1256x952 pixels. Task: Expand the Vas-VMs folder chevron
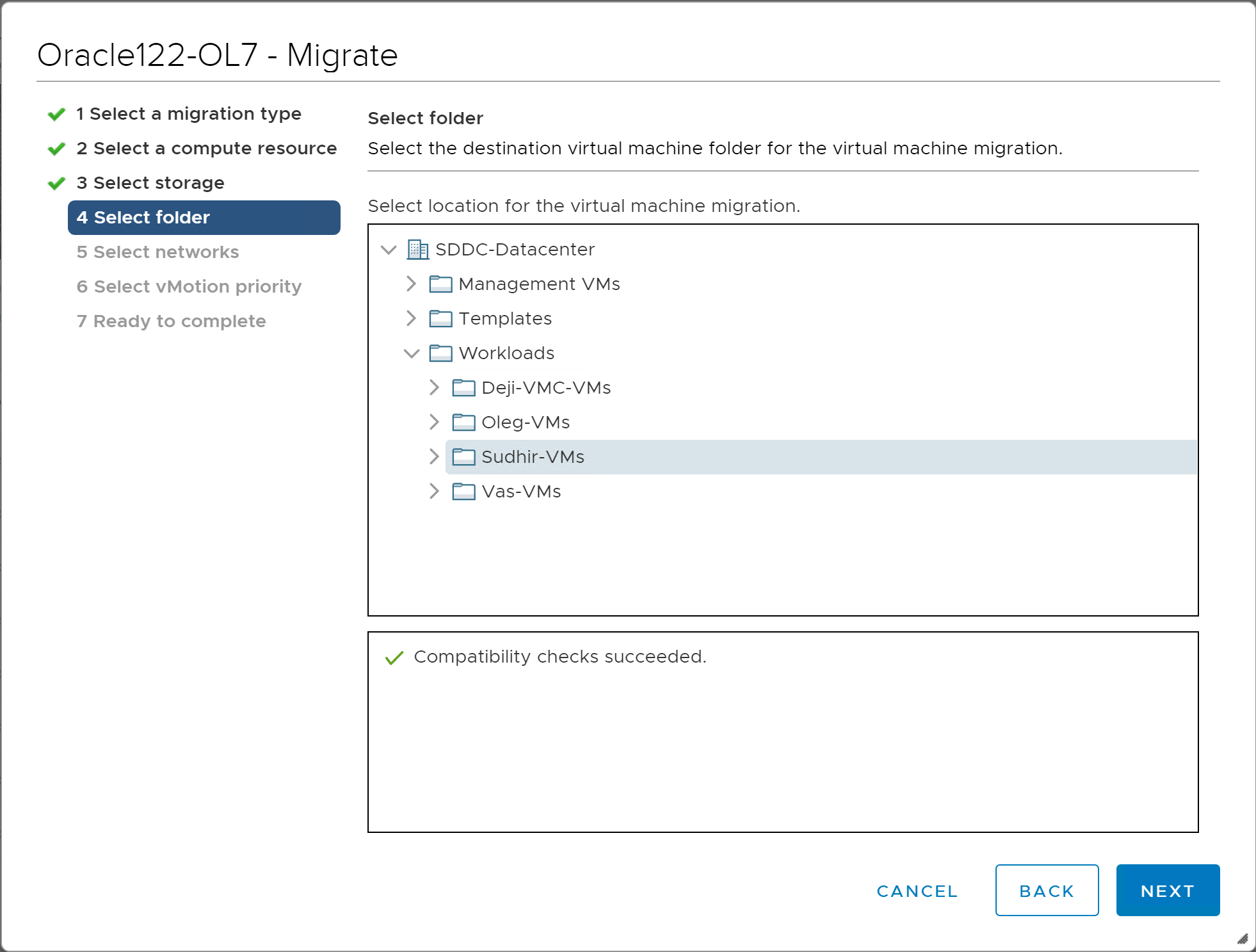pos(434,492)
